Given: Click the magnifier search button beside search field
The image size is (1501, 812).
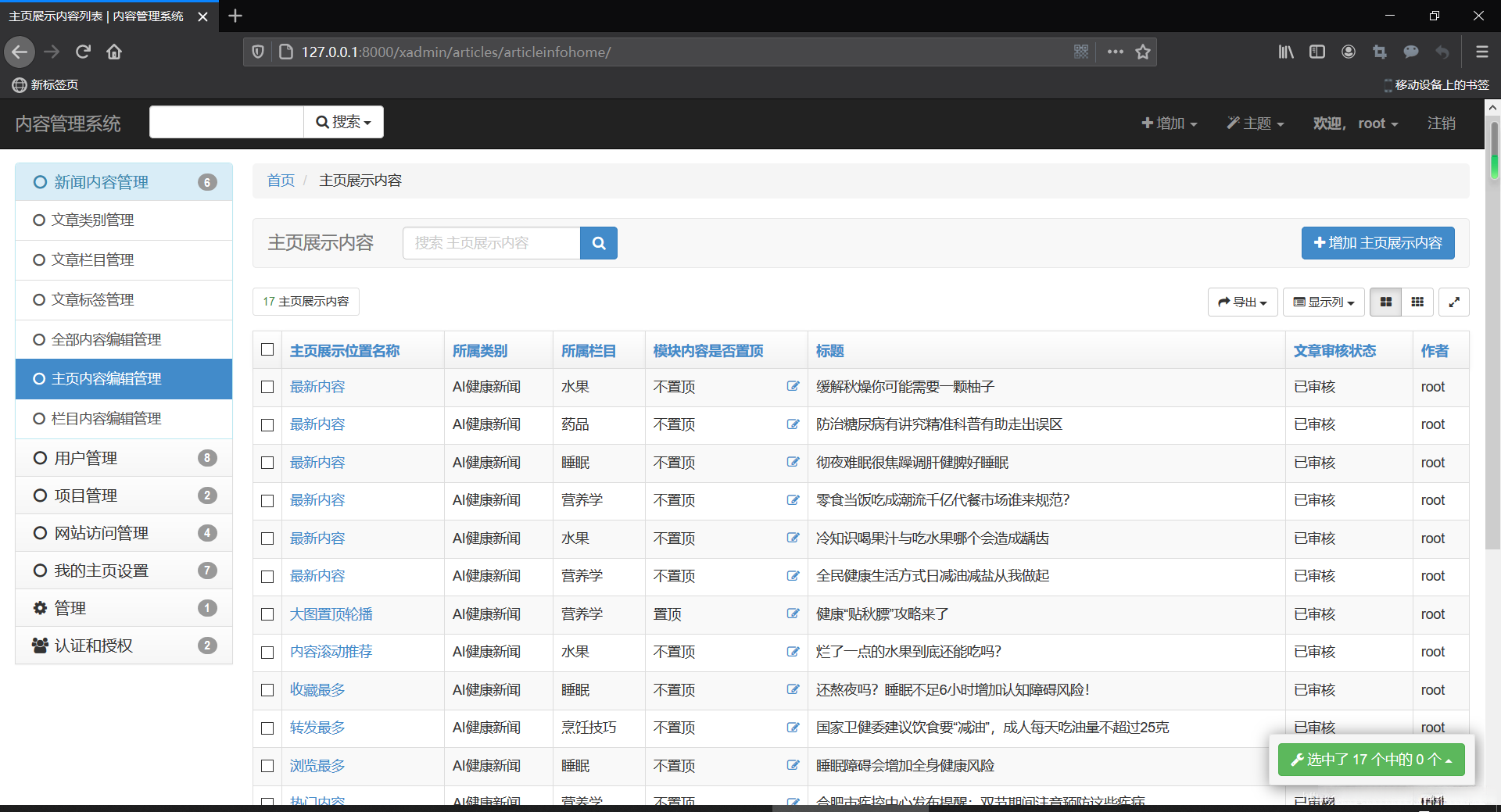Looking at the screenshot, I should [x=598, y=243].
